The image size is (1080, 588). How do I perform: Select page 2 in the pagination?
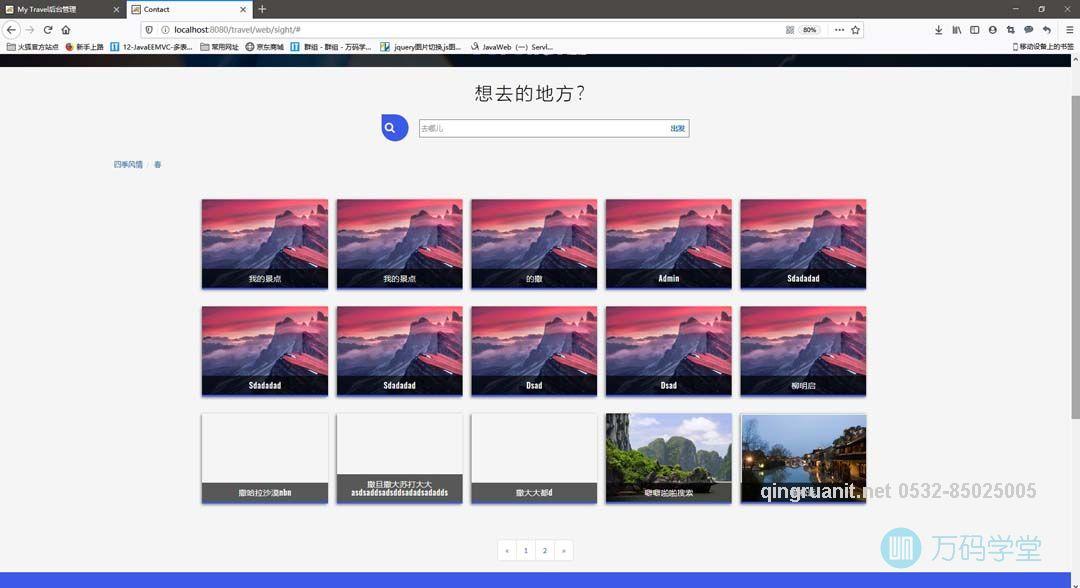tap(544, 550)
